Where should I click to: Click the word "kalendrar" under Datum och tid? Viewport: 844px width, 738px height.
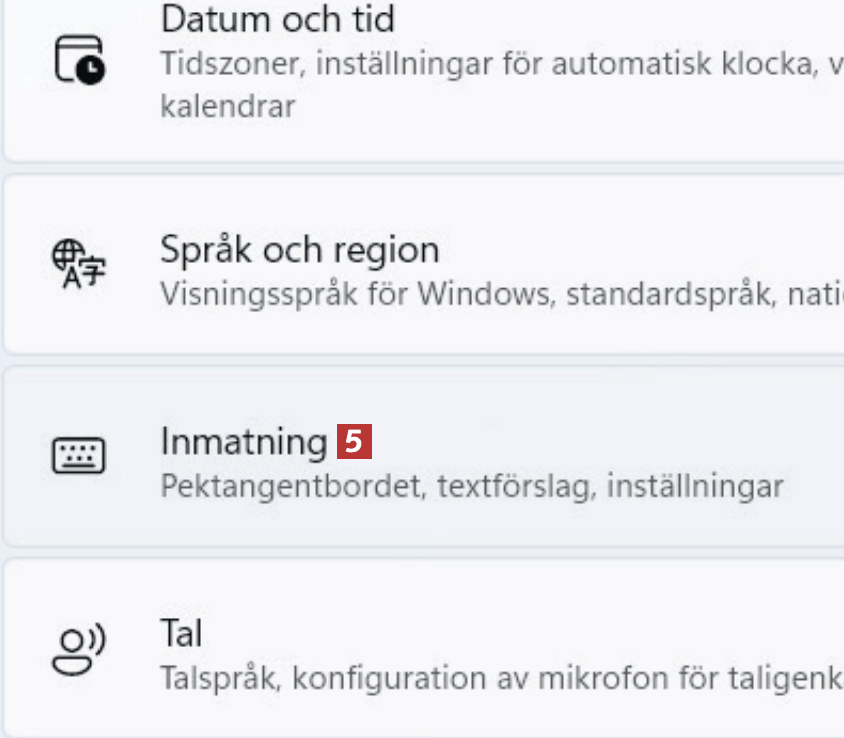[227, 106]
